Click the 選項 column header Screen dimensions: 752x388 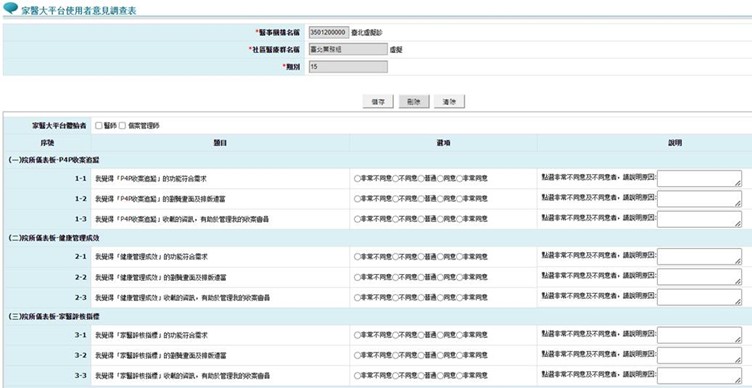(x=443, y=143)
